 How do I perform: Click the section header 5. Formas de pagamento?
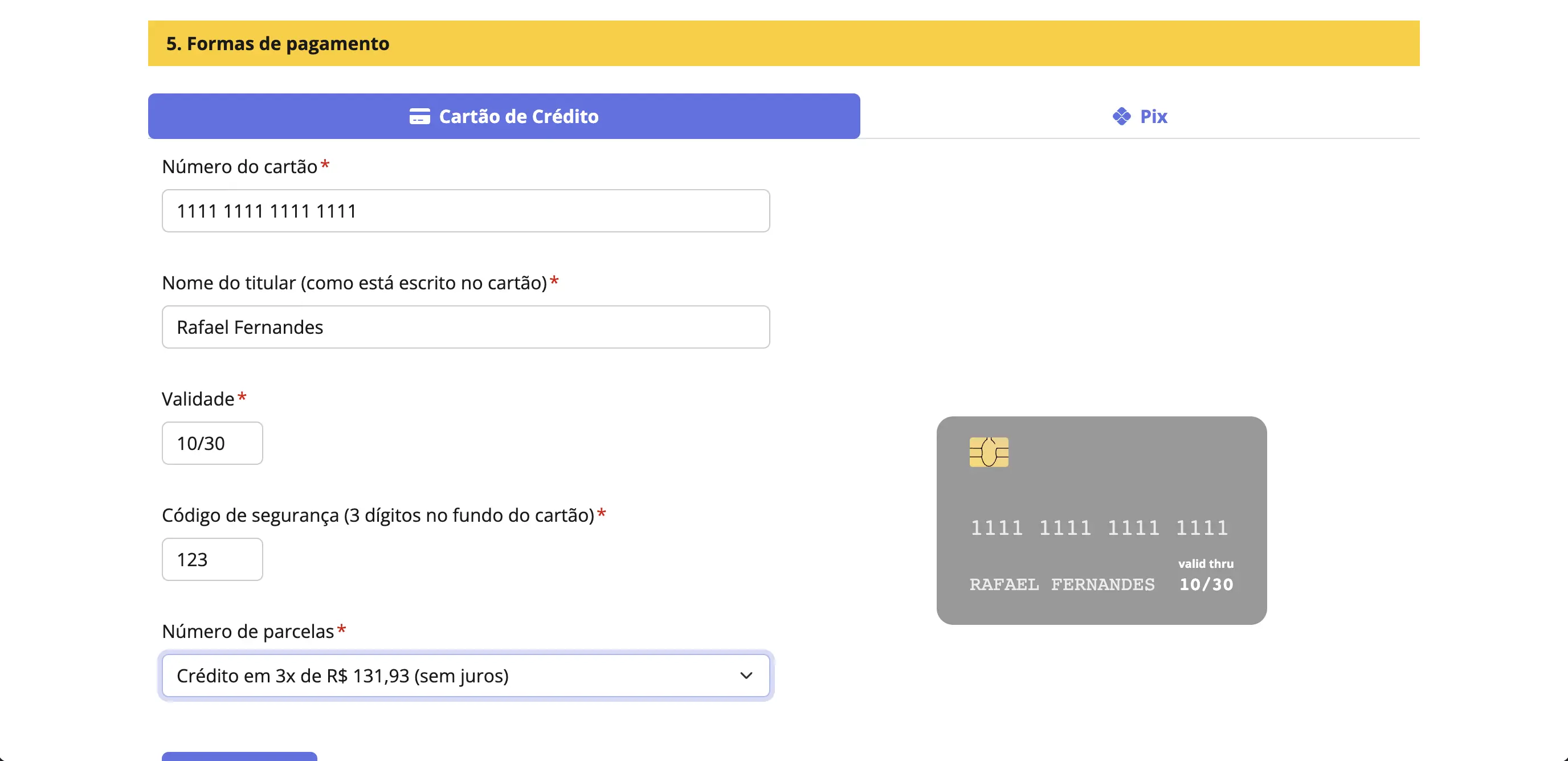[278, 43]
